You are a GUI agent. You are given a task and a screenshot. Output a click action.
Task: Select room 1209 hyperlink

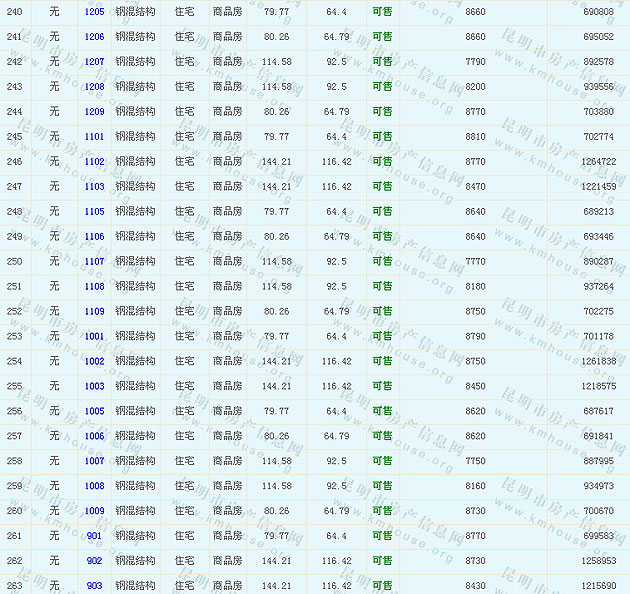94,111
